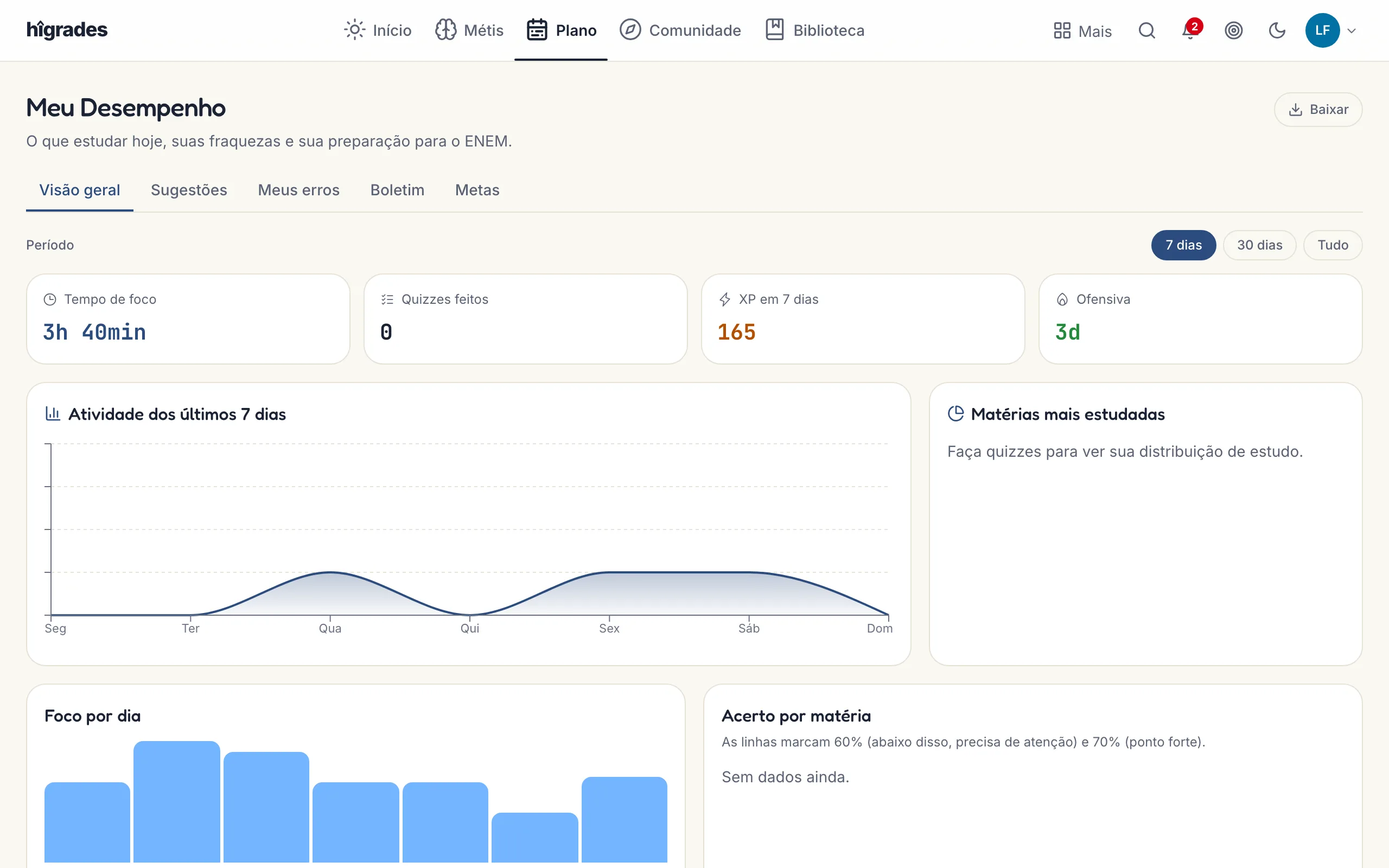
Task: Go to Início in the navigation
Action: (378, 30)
